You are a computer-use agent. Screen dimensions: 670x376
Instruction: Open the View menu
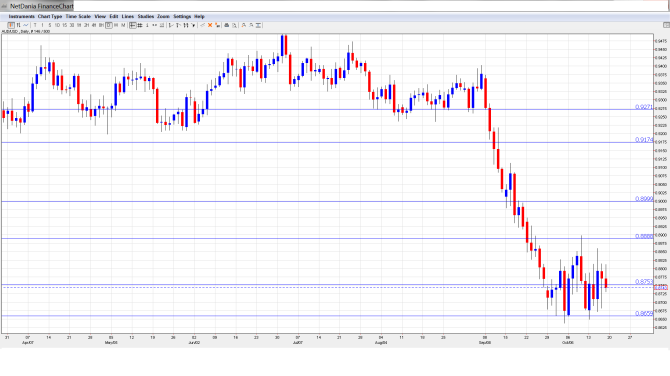pos(100,17)
